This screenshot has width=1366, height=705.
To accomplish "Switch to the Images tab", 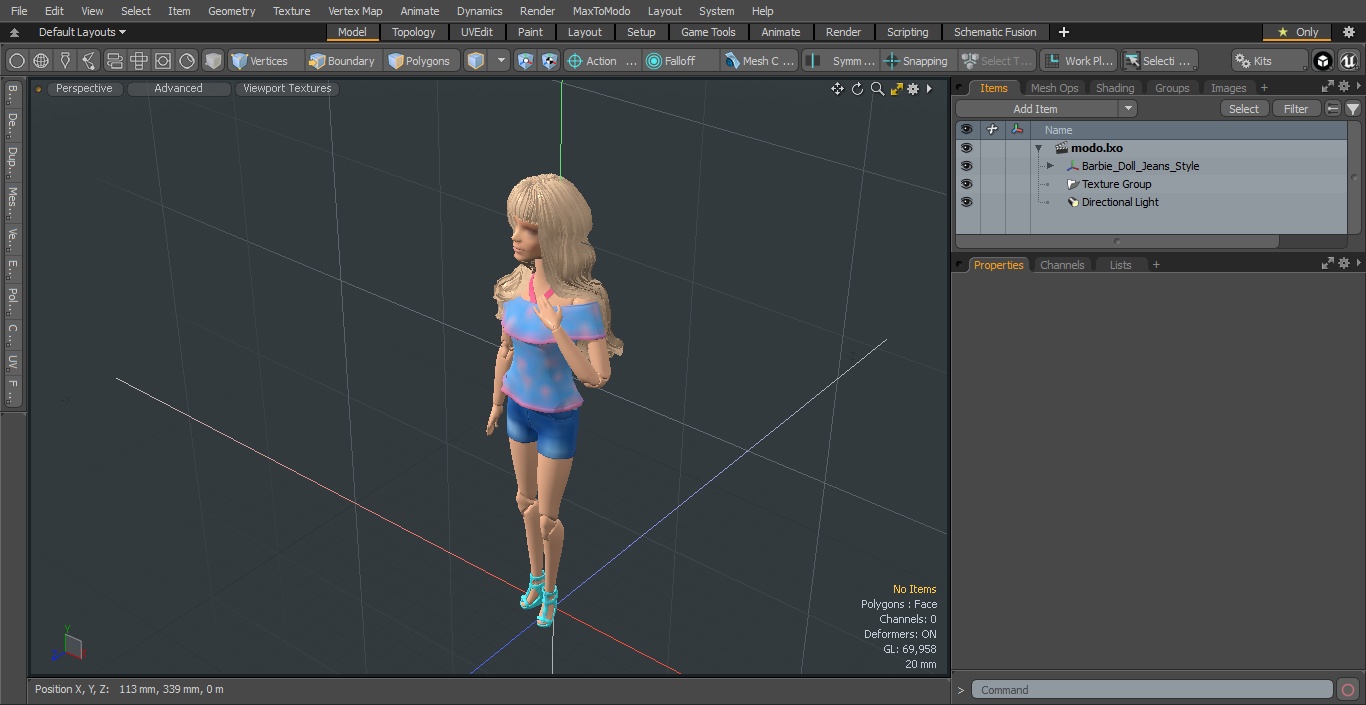I will point(1228,88).
